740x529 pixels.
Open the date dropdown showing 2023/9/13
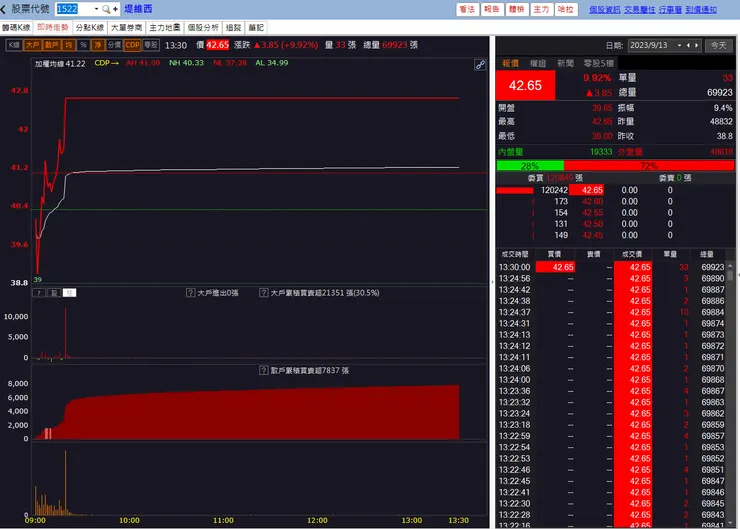click(679, 45)
